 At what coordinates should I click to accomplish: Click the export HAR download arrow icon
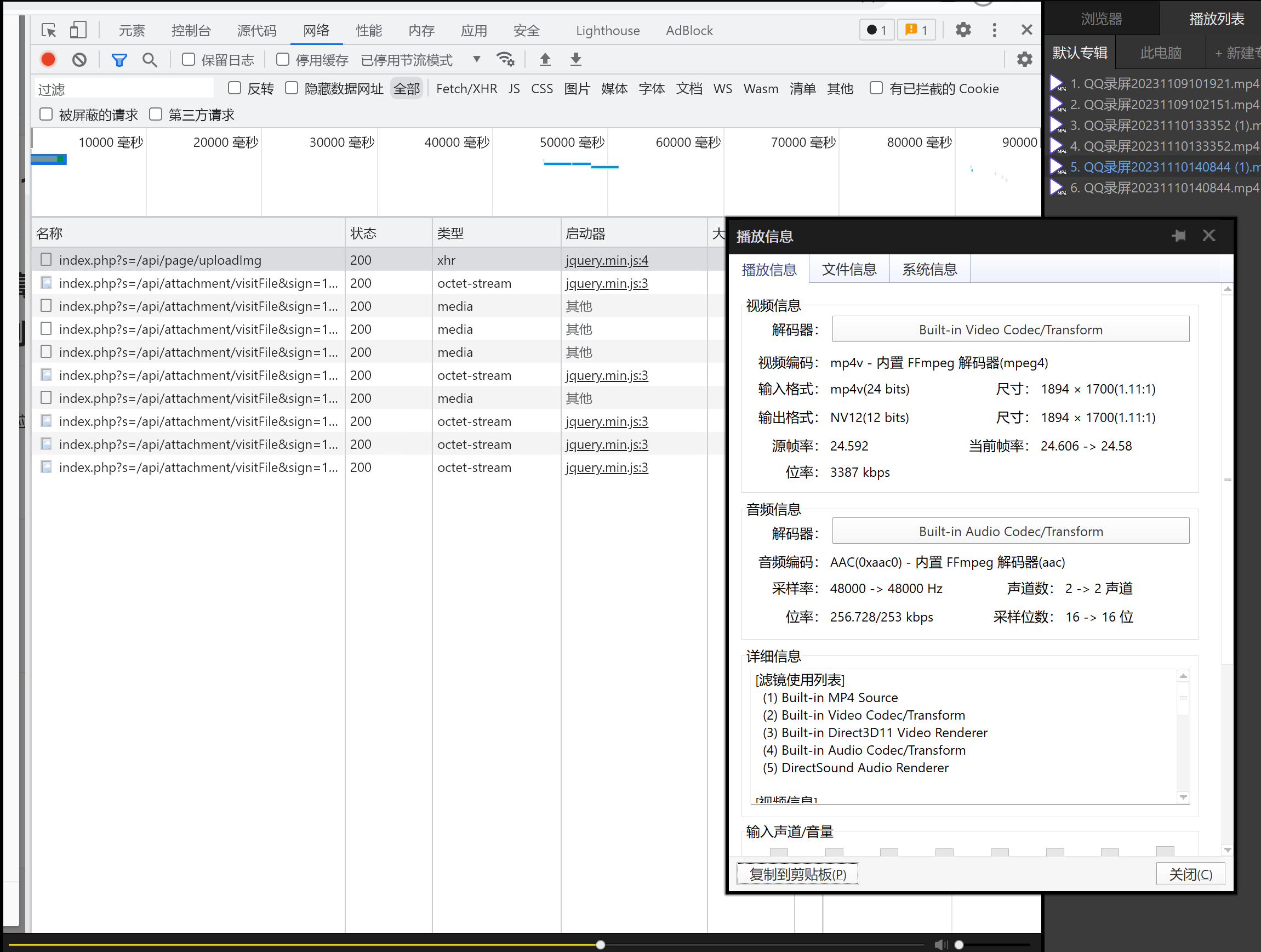pos(576,59)
